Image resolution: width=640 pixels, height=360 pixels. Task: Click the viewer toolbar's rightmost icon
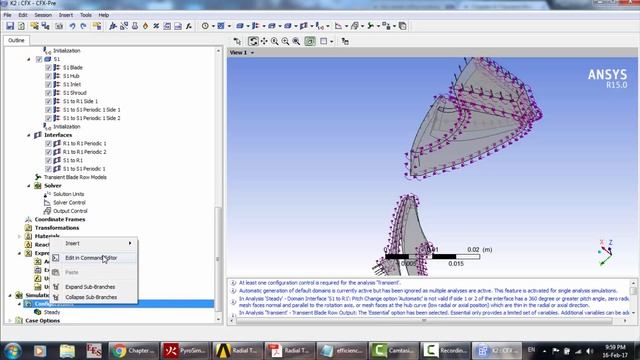click(345, 41)
